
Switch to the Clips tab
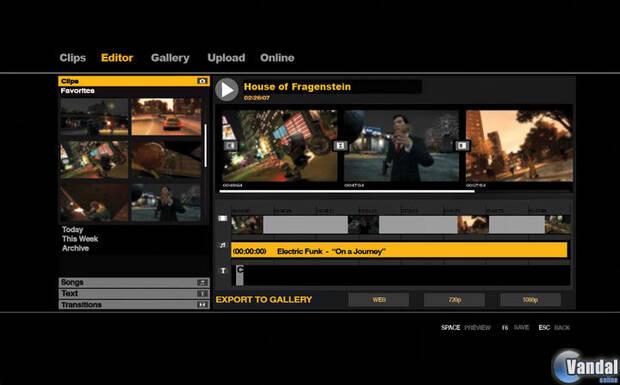72,58
